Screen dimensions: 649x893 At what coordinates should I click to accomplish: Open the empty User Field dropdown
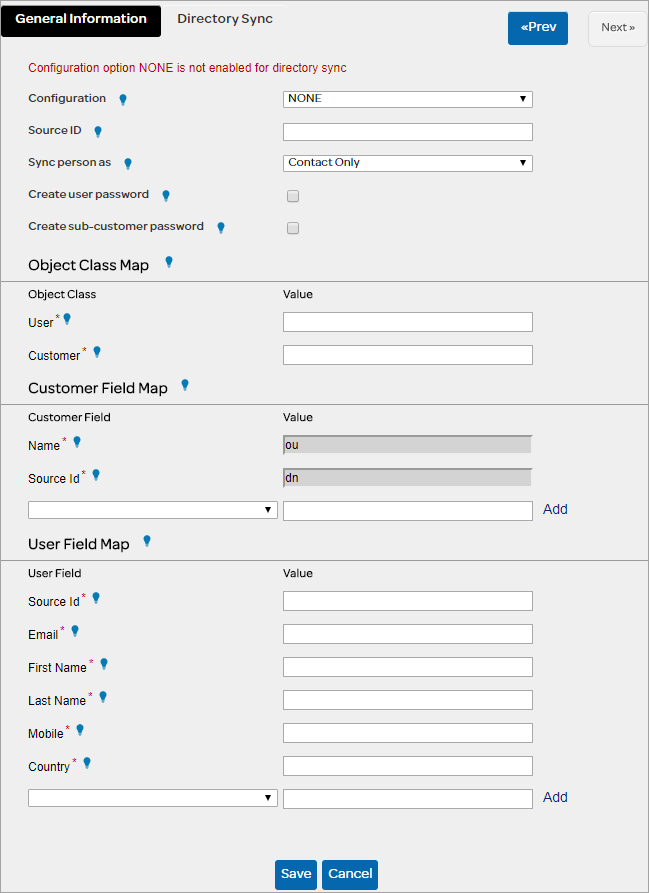coord(153,798)
